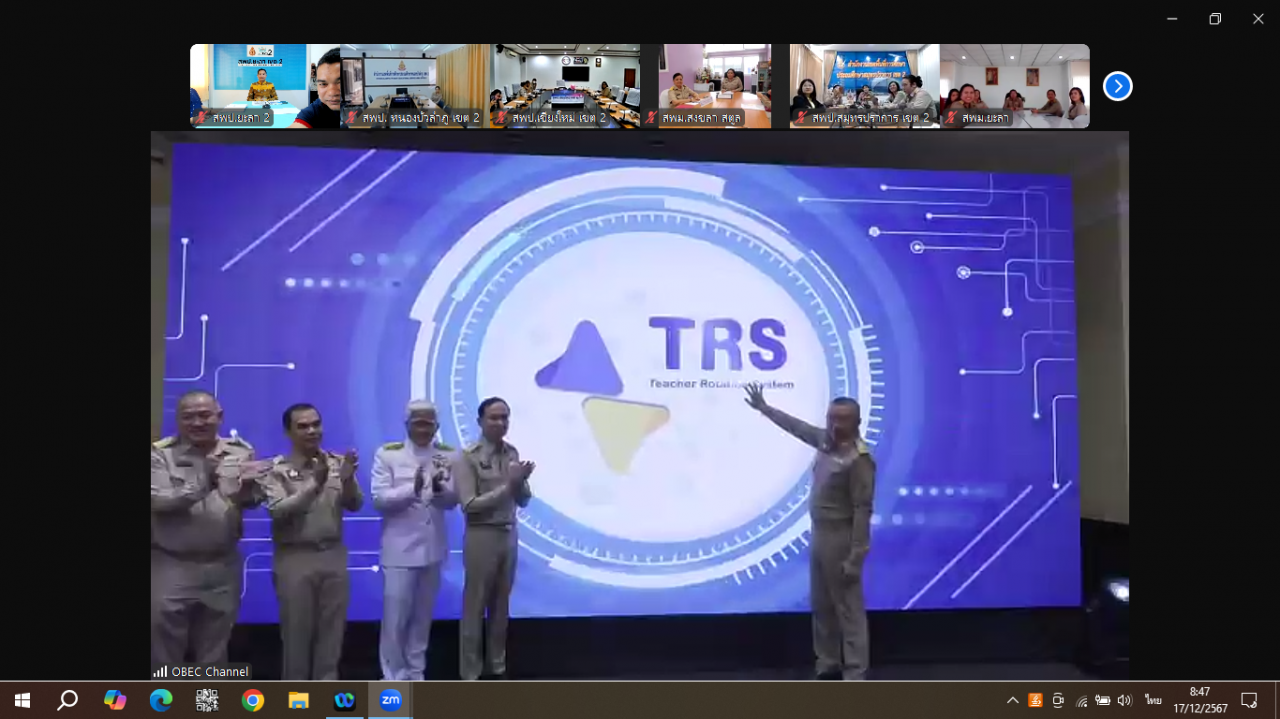
Task: Select the สพป.สมุทรปราการ เขต 2 video thumbnail
Action: coord(865,86)
